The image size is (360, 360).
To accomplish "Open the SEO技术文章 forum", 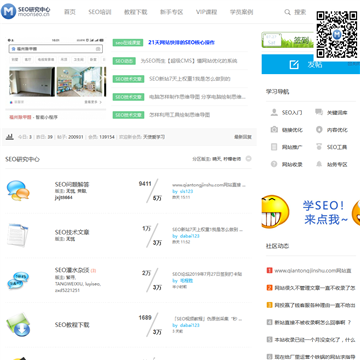I will (x=72, y=232).
